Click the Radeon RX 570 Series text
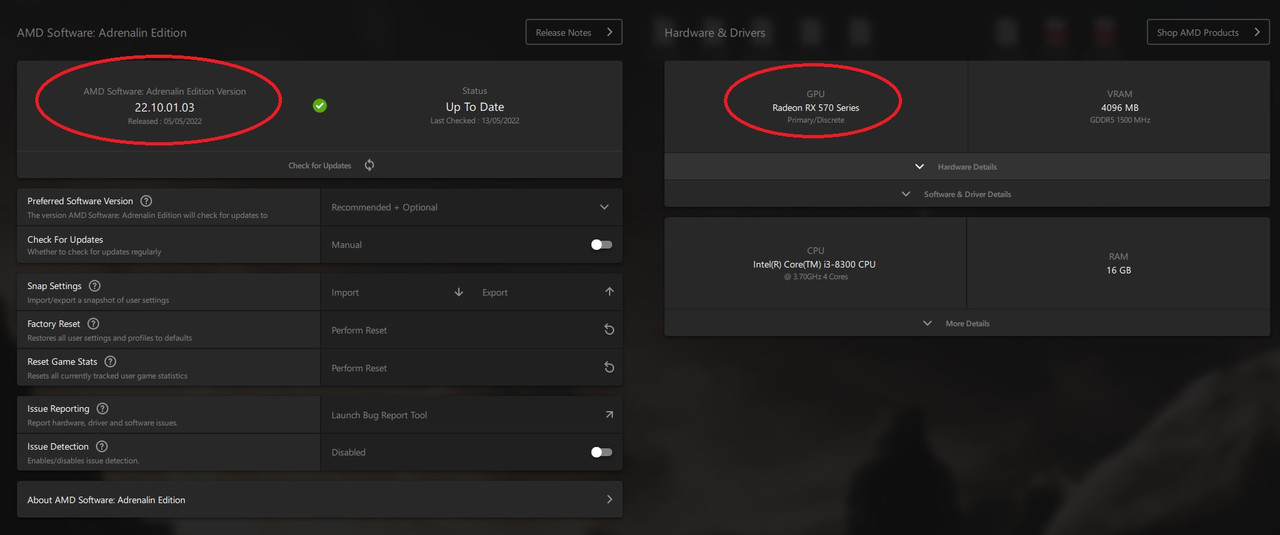1280x535 pixels. click(x=816, y=108)
